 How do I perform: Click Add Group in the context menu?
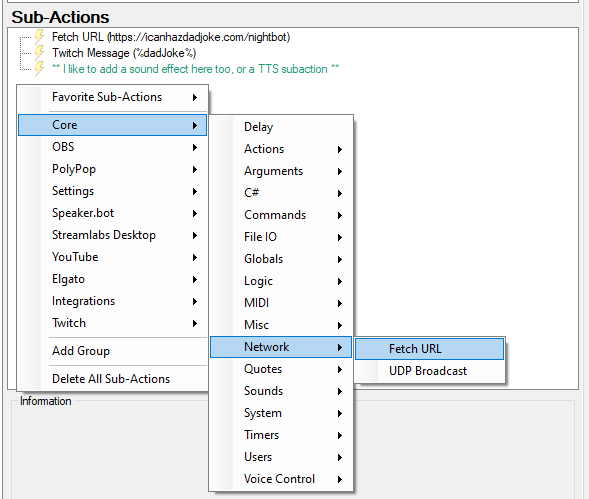(x=113, y=351)
